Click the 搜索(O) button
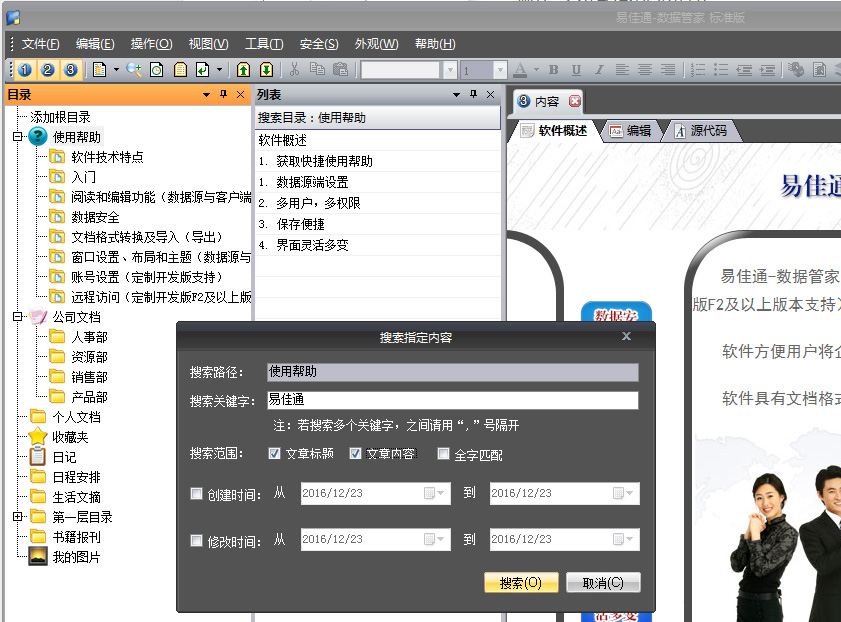Screen dimensions: 841x622 tap(520, 583)
